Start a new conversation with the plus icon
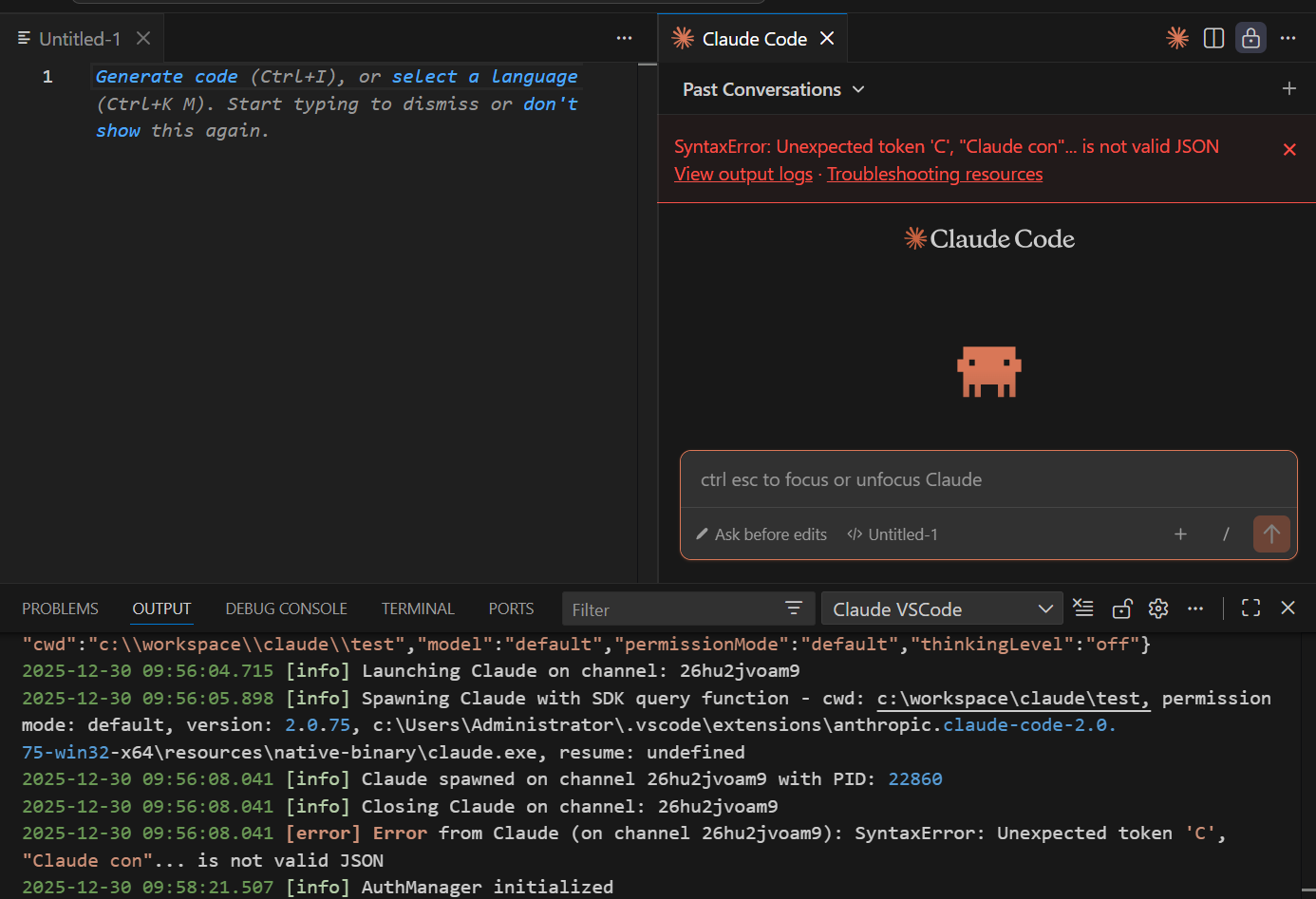The height and width of the screenshot is (899, 1316). [x=1288, y=88]
